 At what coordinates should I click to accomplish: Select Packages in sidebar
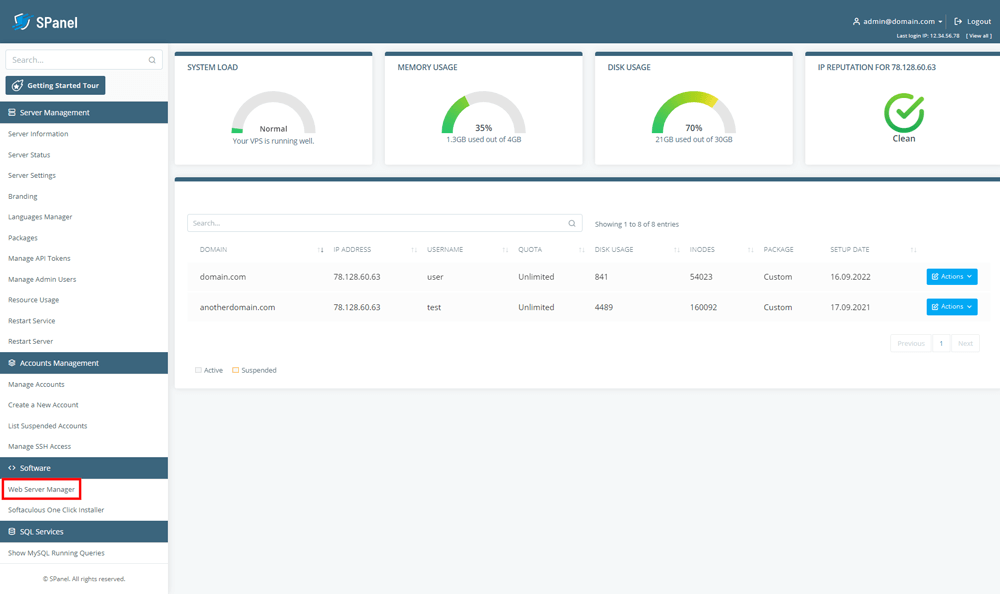22,238
